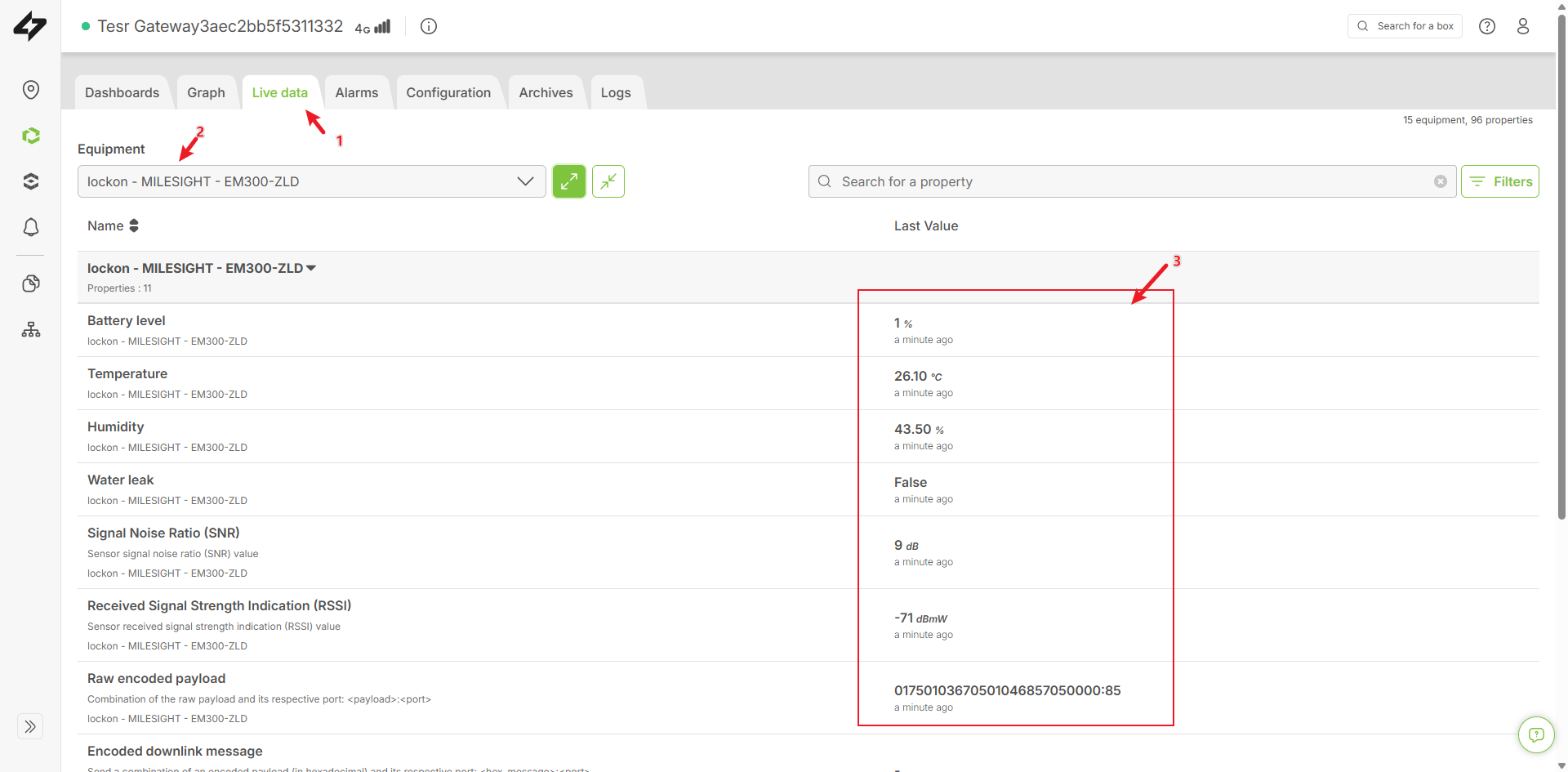Screen dimensions: 1568x772
Task: Select the Signal Noise Ratio (SNR) row
Action: 808,552
